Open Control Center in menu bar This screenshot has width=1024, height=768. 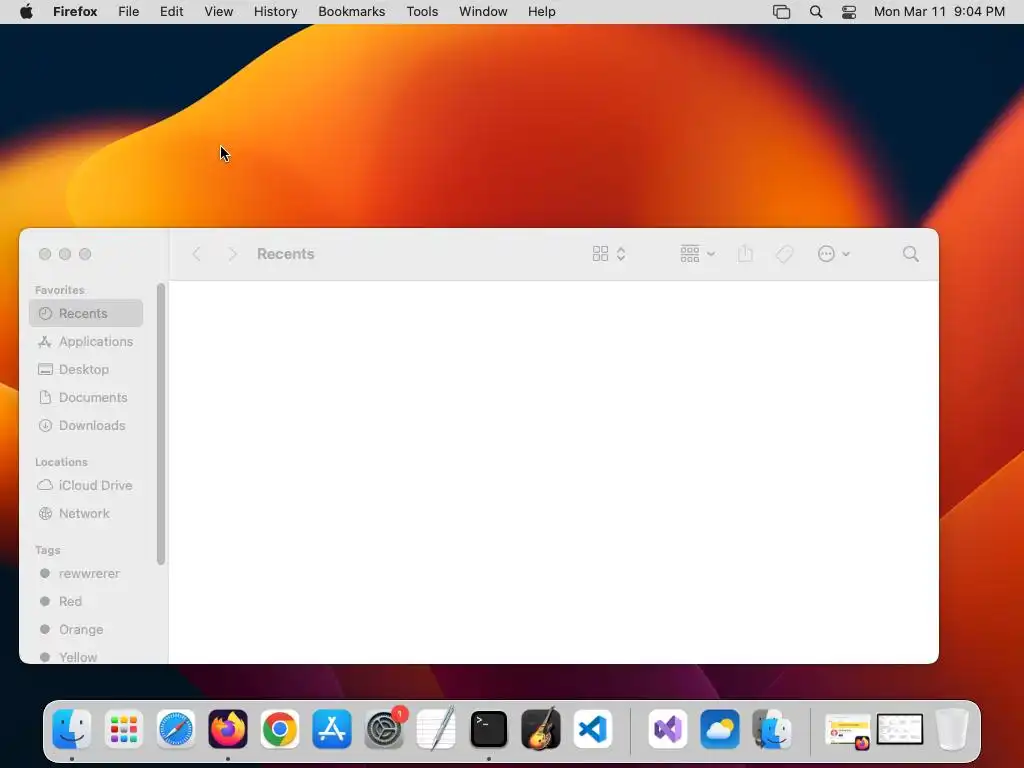click(848, 12)
